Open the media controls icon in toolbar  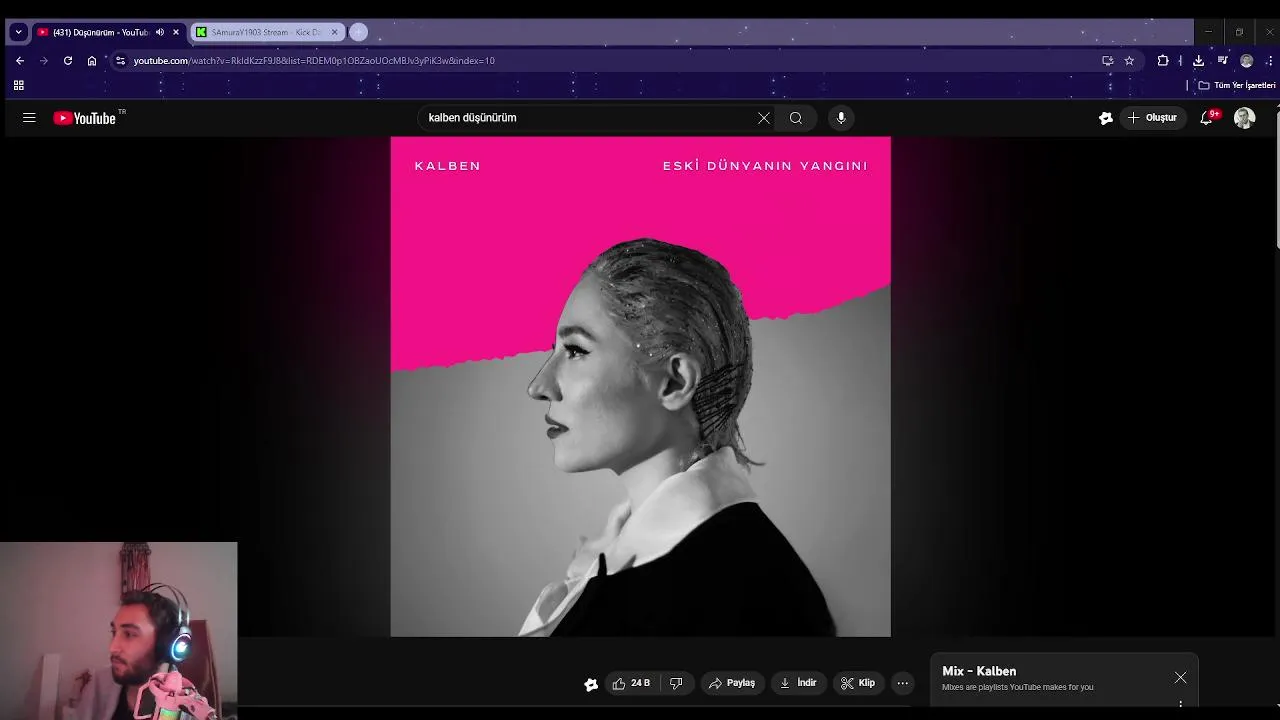click(x=1222, y=61)
